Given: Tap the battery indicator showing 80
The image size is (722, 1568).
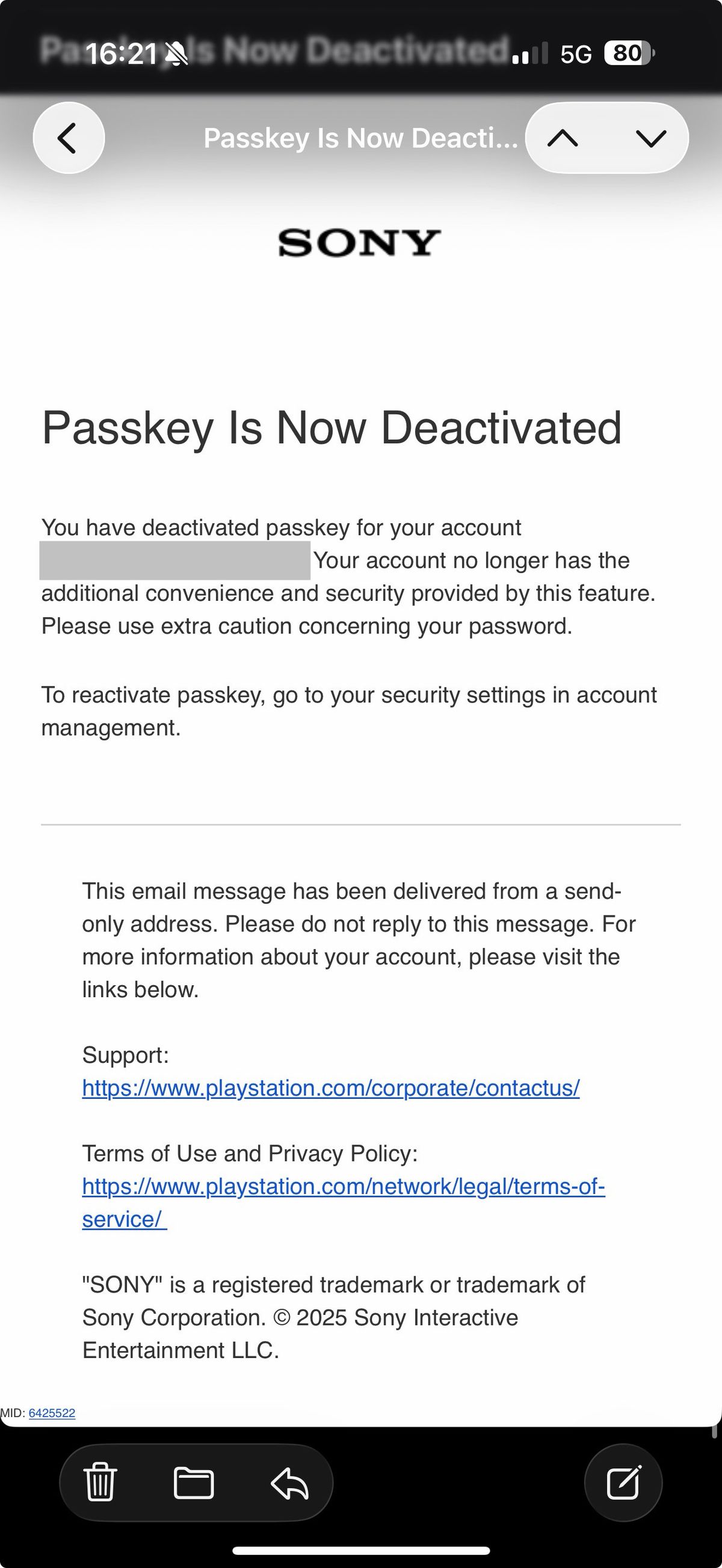Looking at the screenshot, I should click(628, 53).
